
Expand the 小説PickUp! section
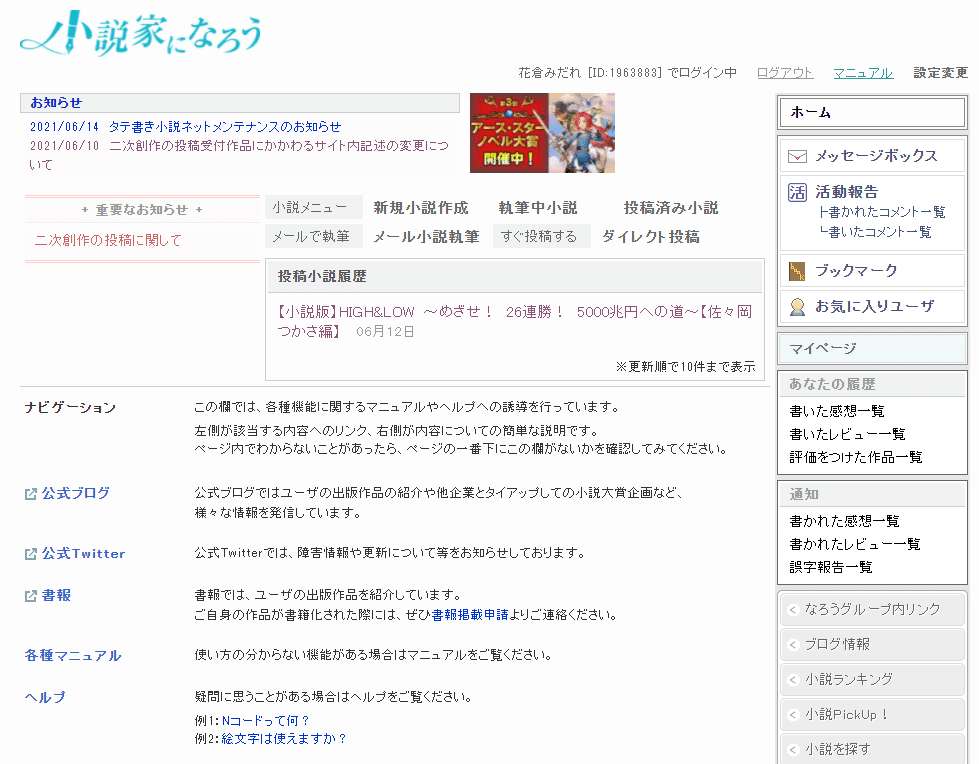tap(872, 714)
